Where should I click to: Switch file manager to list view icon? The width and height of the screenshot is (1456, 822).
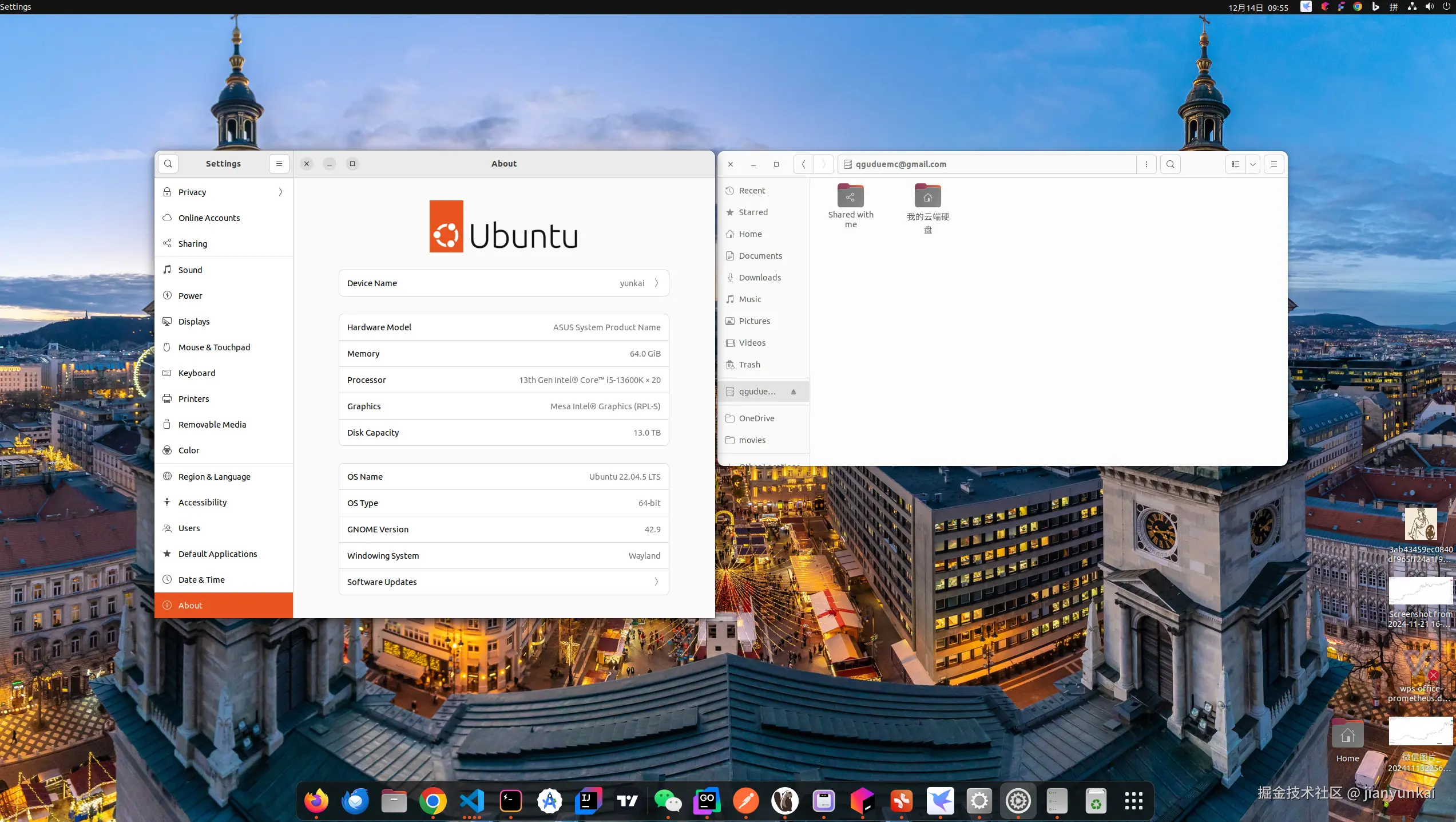click(x=1235, y=164)
